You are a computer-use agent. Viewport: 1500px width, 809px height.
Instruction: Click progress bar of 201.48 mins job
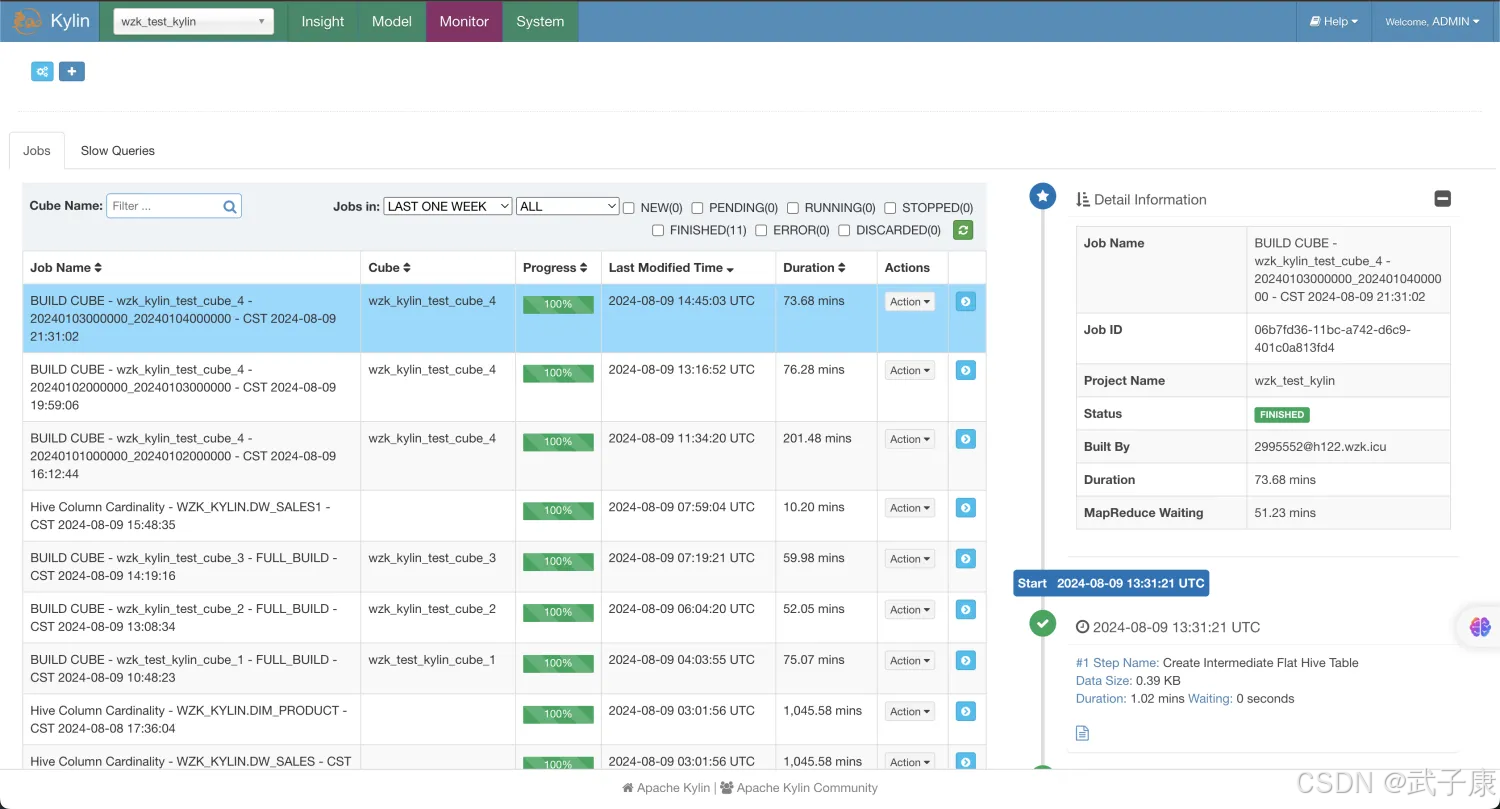click(x=558, y=442)
